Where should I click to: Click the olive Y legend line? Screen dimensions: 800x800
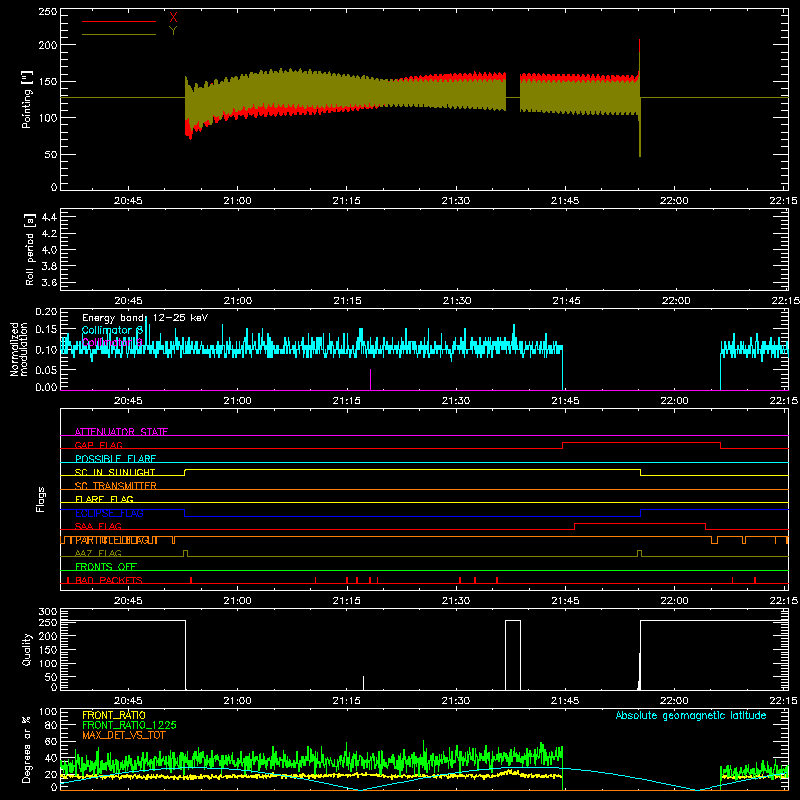(x=118, y=35)
